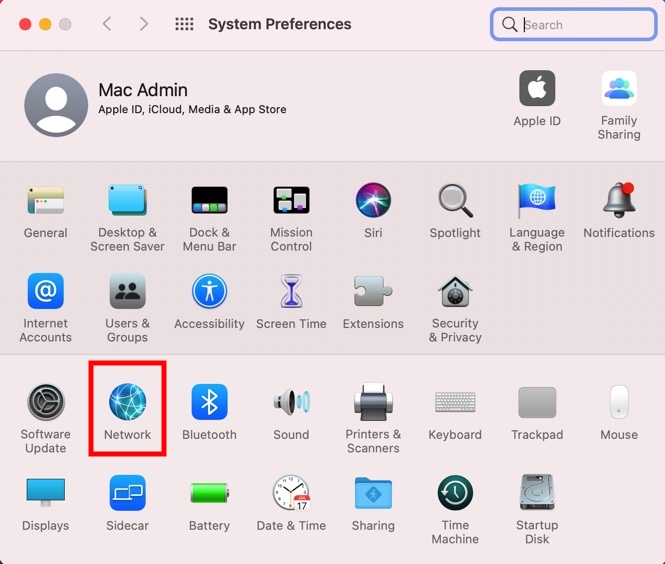Screen dimensions: 665x564
Task: Open Family Sharing settings
Action: [x=619, y=89]
